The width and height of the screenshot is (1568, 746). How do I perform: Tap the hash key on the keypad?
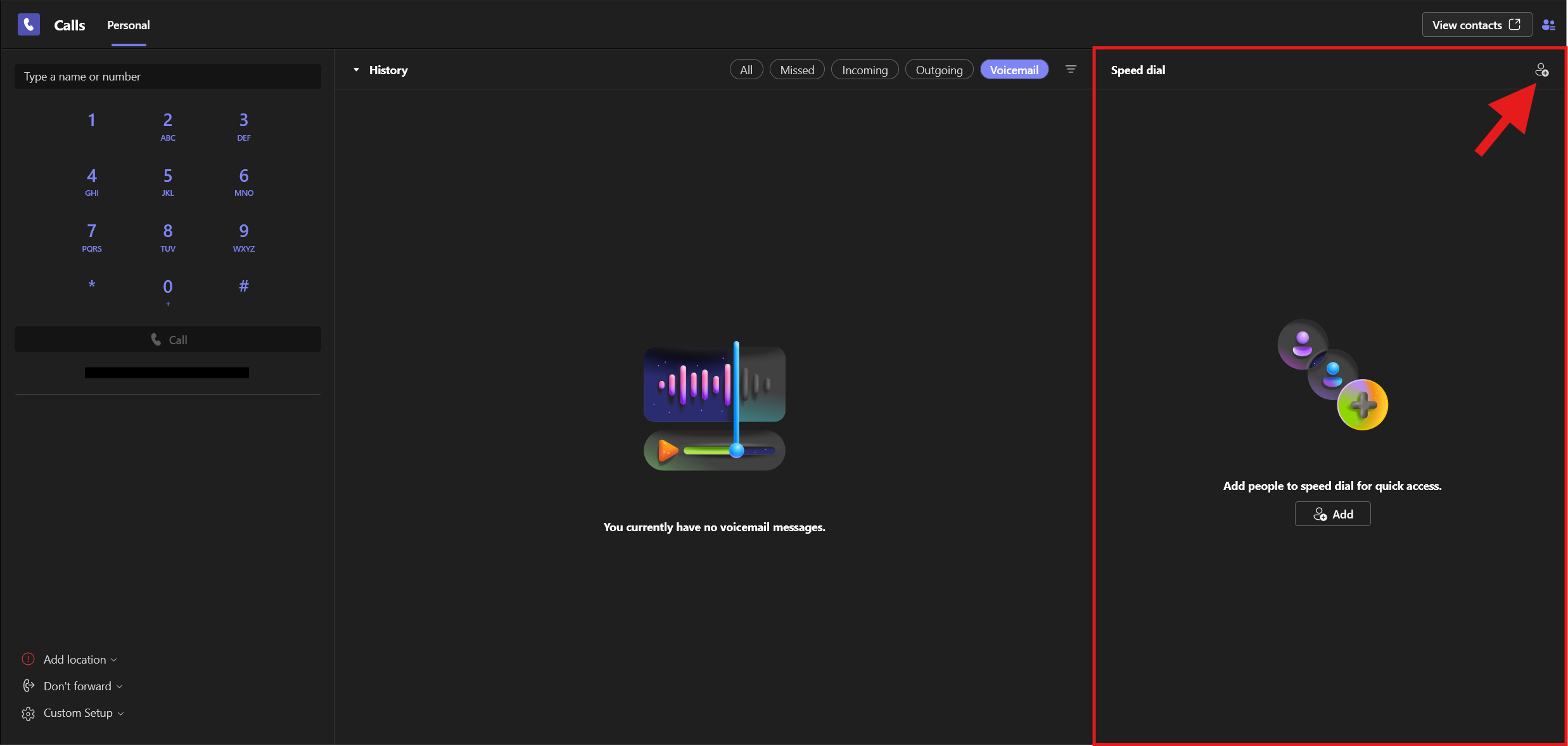tap(244, 286)
